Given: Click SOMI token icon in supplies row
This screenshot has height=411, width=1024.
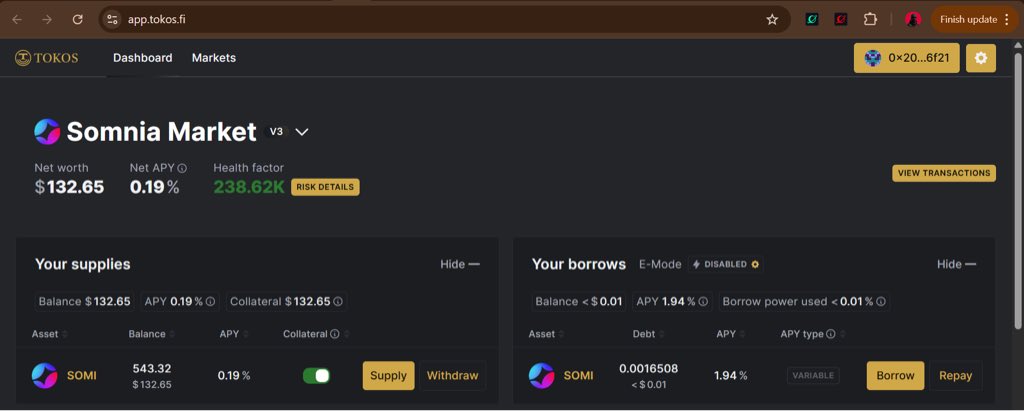Looking at the screenshot, I should pyautogui.click(x=44, y=376).
